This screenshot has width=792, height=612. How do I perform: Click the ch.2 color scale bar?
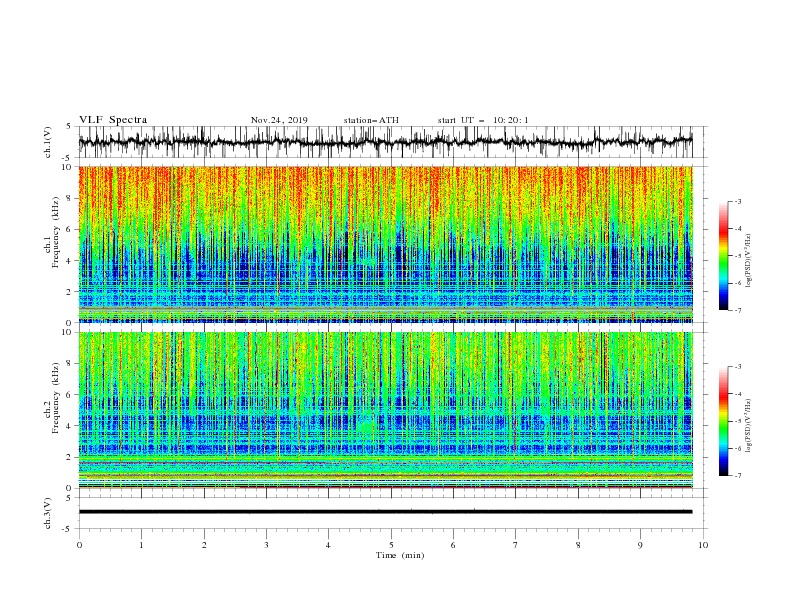pyautogui.click(x=723, y=421)
